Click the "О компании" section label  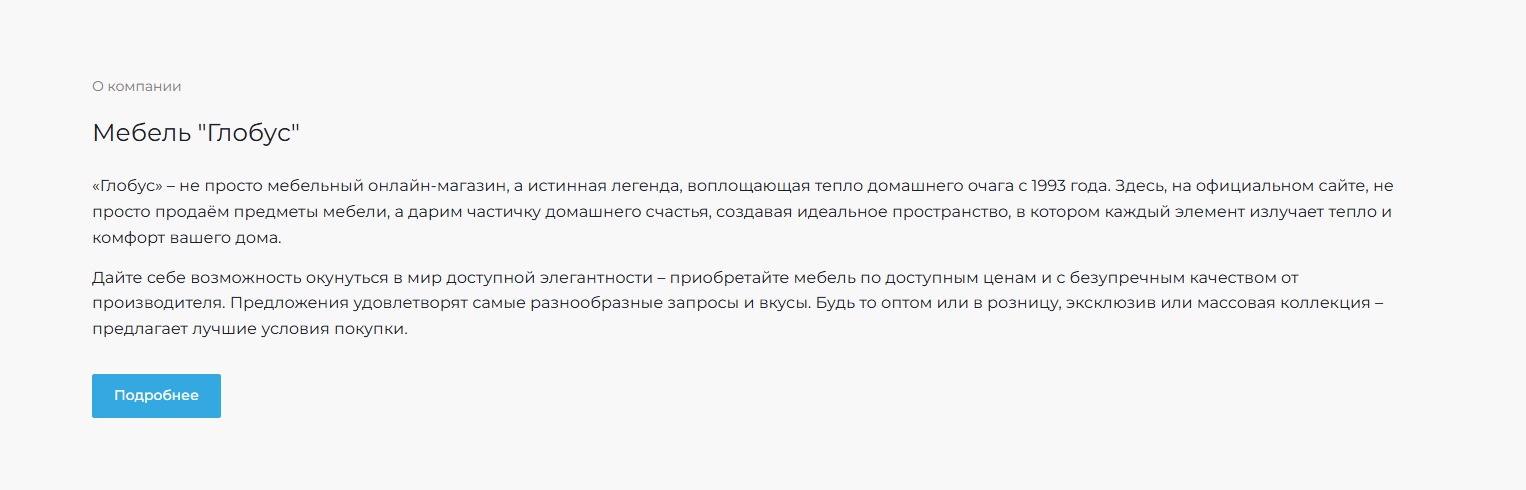point(137,86)
